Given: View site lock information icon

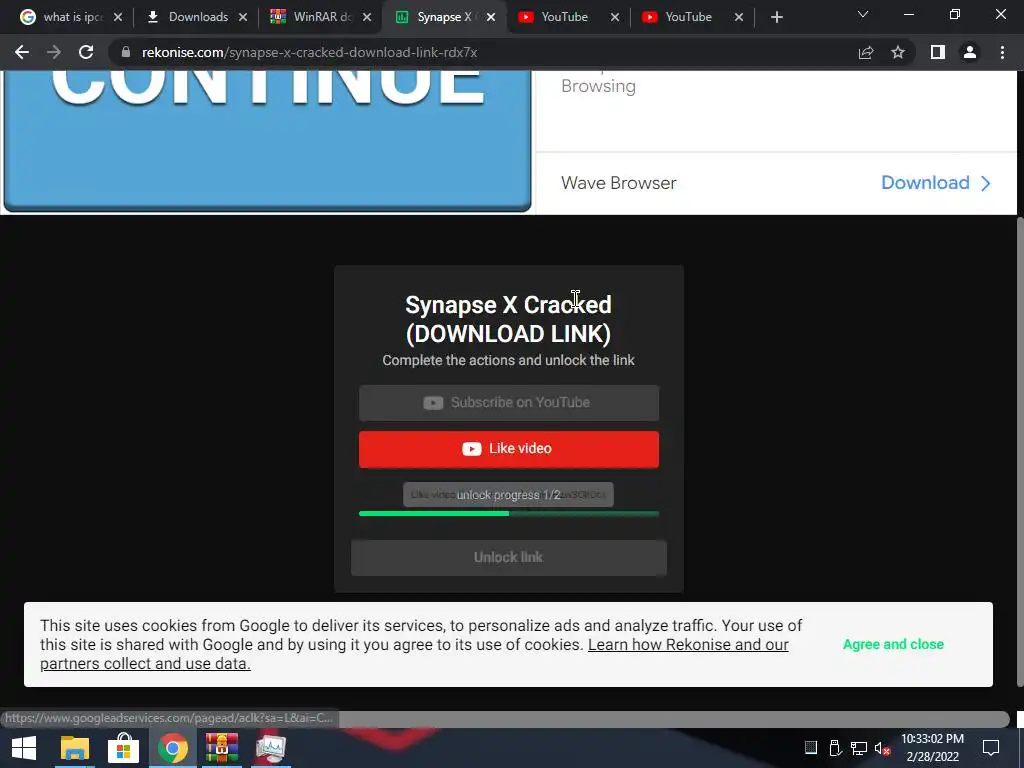Looking at the screenshot, I should [126, 52].
